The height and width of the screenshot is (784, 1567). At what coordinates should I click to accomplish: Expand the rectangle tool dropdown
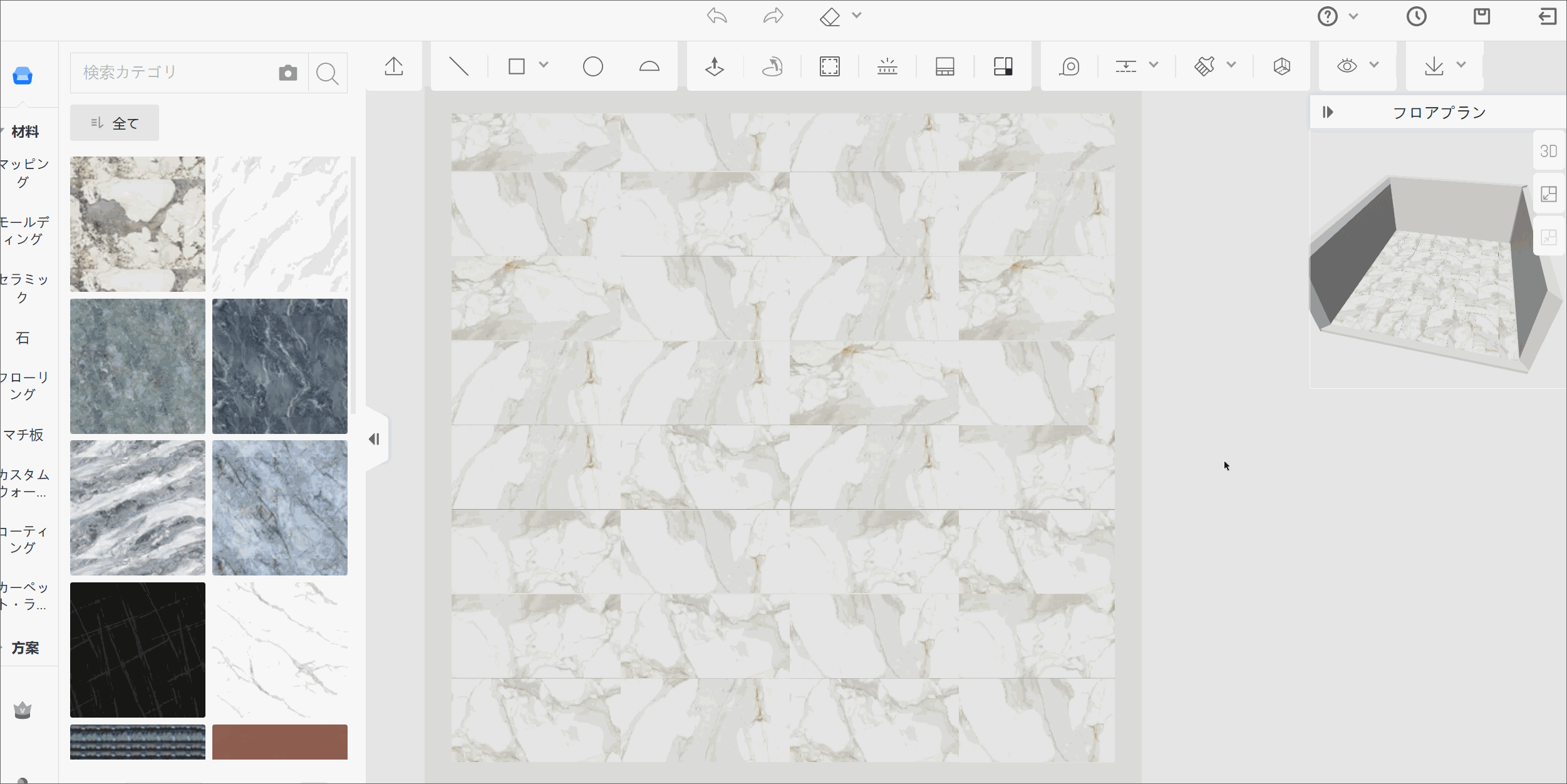(544, 64)
